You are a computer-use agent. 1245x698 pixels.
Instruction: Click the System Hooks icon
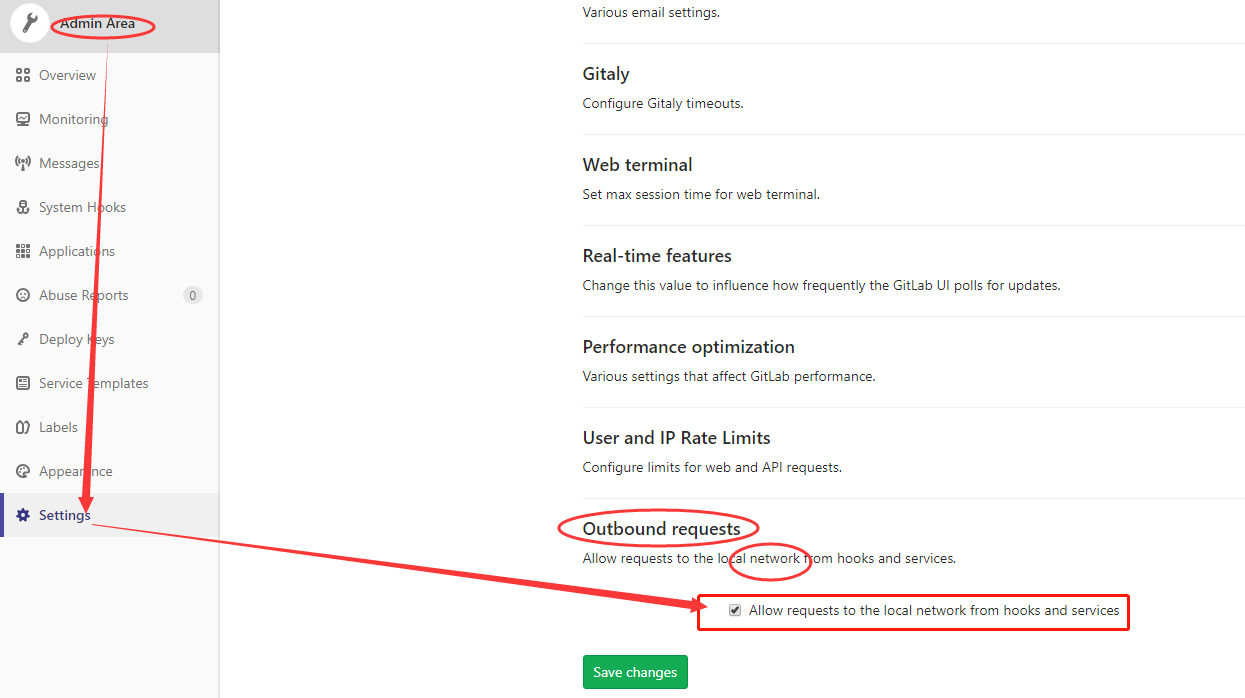click(x=23, y=207)
